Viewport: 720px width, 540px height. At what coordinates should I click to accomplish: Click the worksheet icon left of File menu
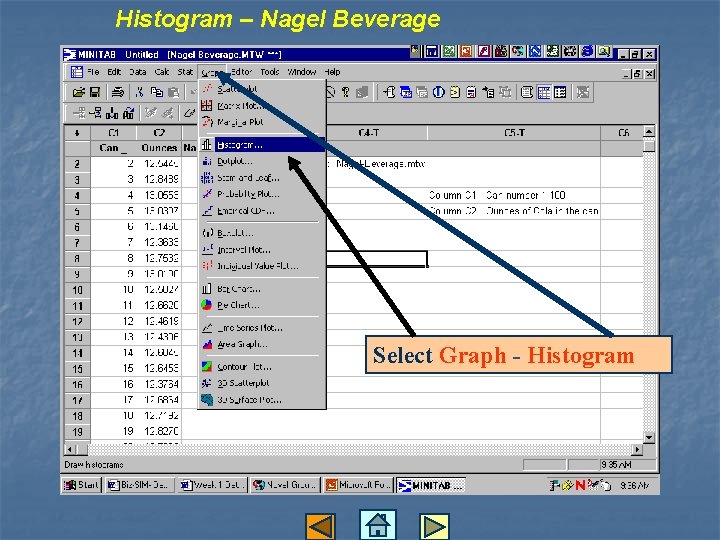[x=77, y=72]
